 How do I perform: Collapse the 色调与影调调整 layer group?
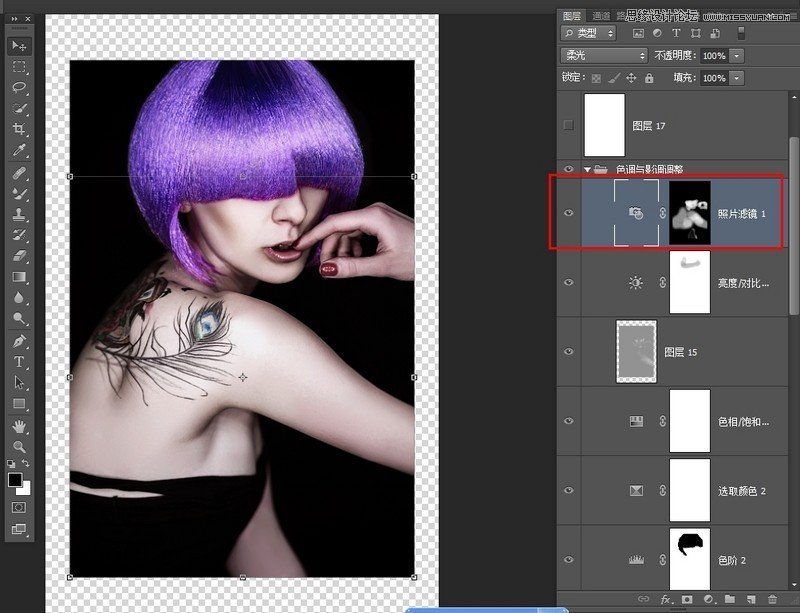click(x=587, y=169)
